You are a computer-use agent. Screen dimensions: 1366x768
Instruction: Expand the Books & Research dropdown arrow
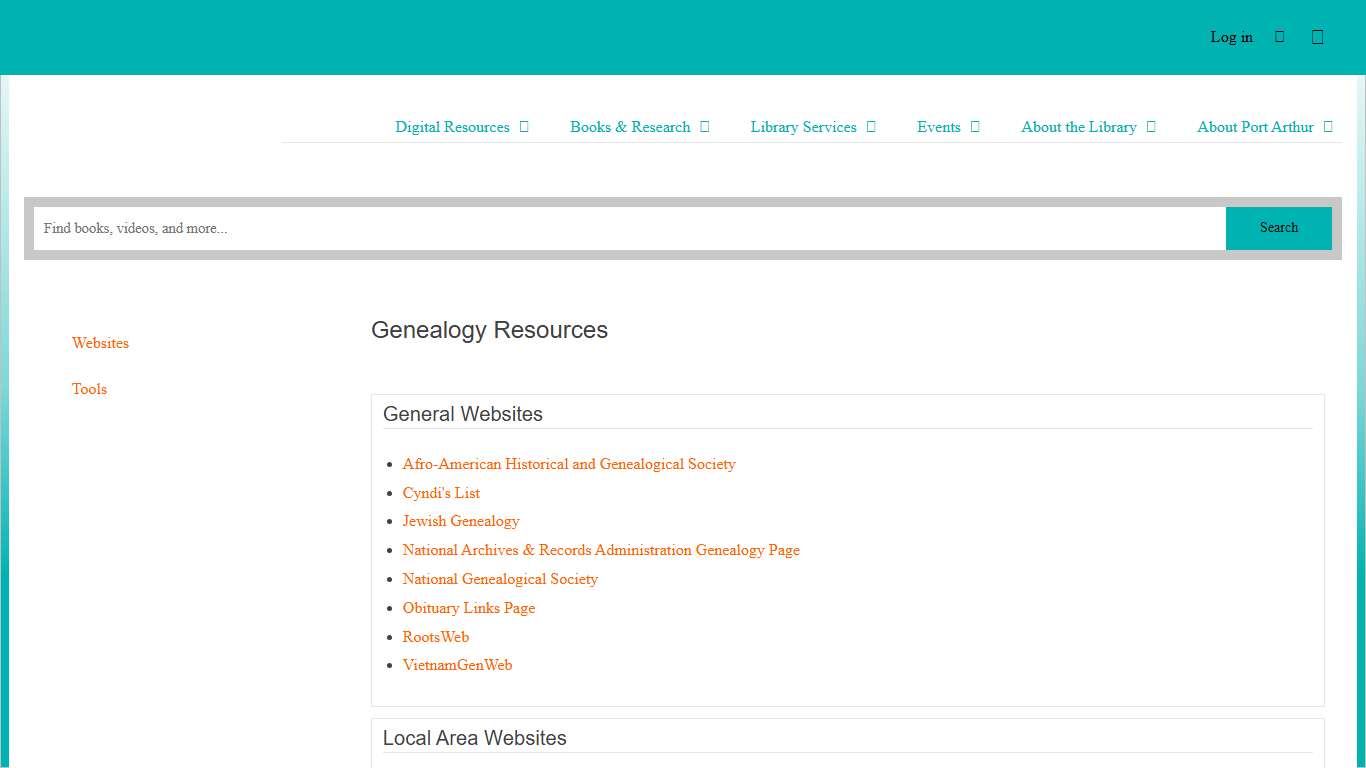point(704,127)
